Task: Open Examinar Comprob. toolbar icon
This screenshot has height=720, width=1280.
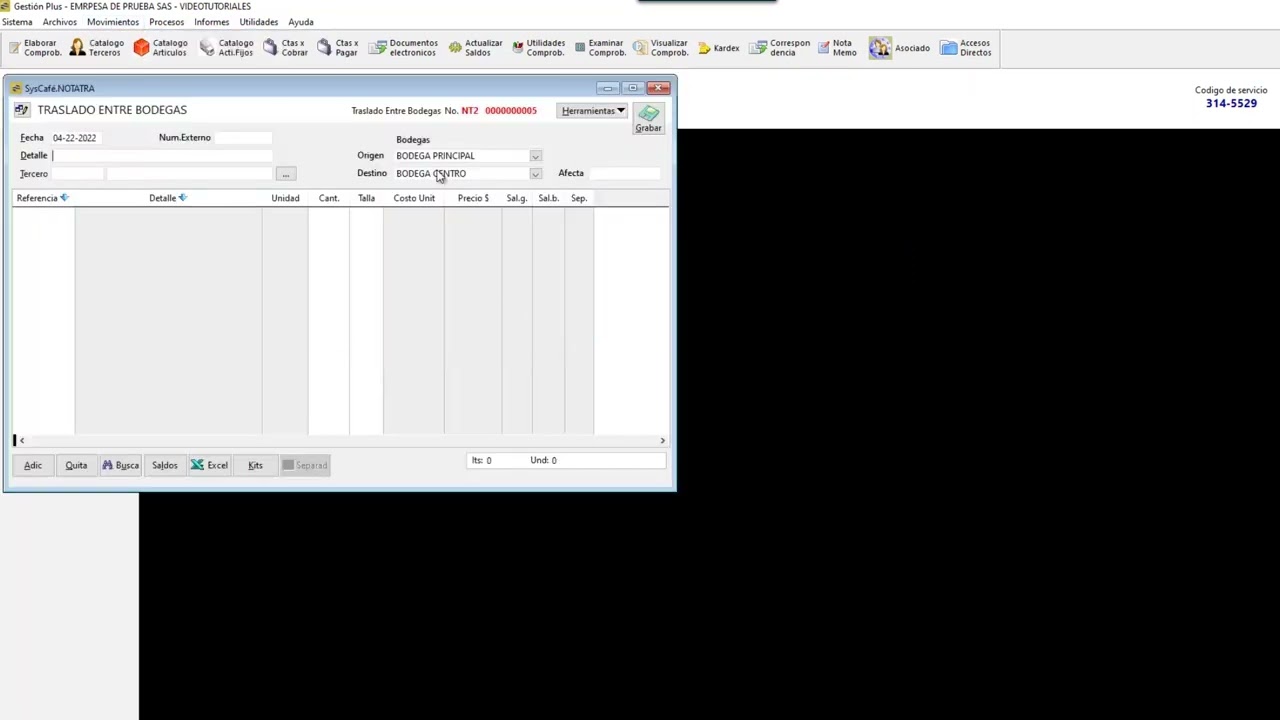Action: (x=600, y=48)
